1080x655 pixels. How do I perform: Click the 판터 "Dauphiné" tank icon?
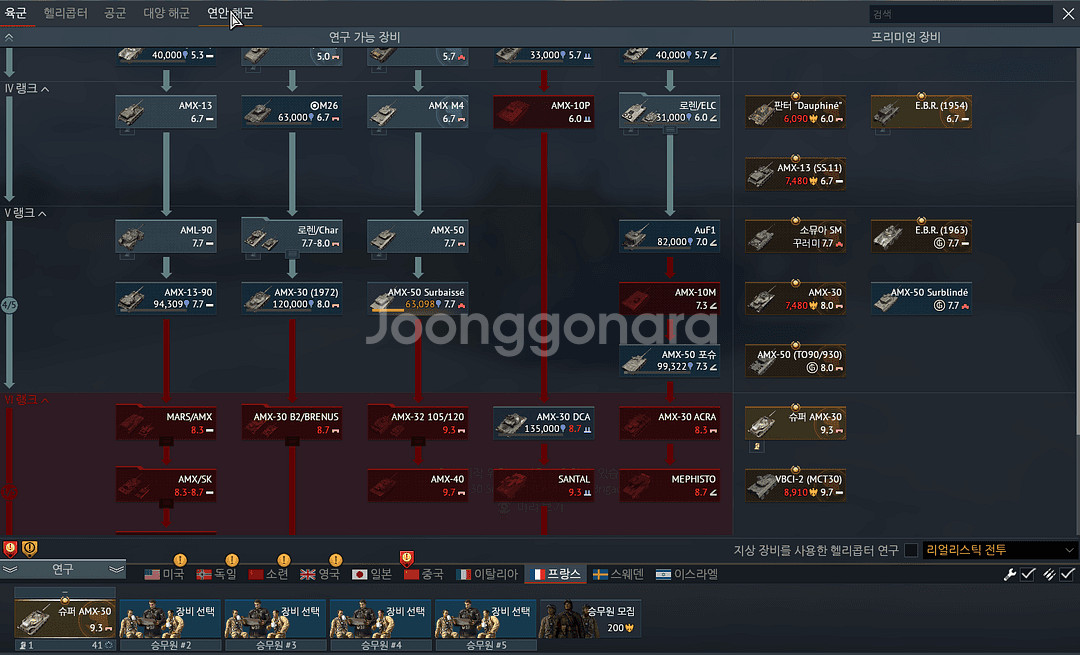point(762,113)
